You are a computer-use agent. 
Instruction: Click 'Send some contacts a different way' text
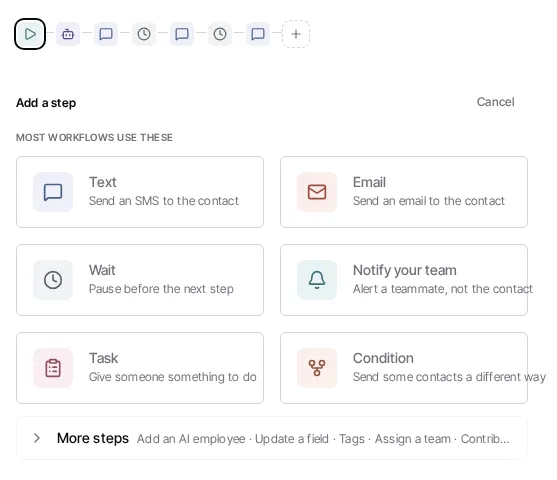coord(449,377)
